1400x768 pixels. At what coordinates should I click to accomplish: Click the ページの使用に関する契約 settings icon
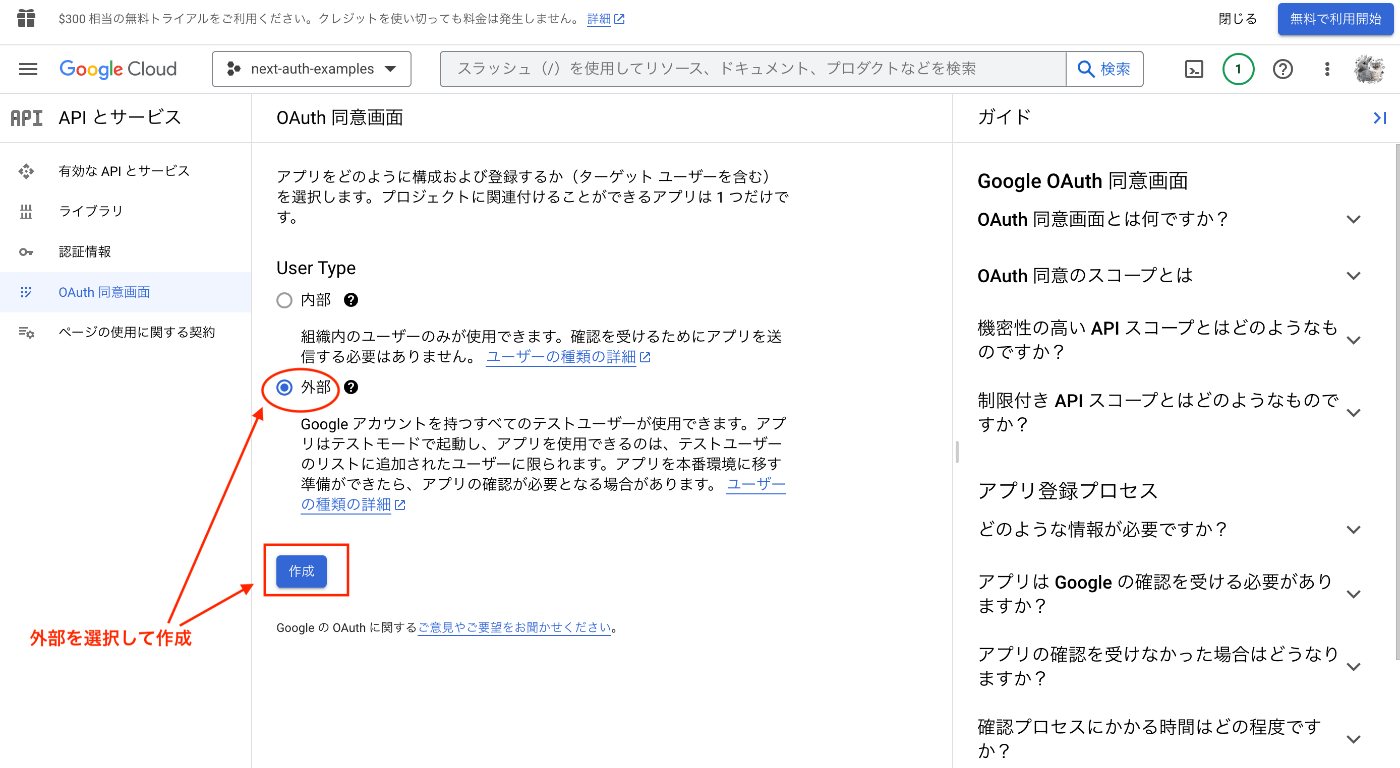tap(27, 332)
